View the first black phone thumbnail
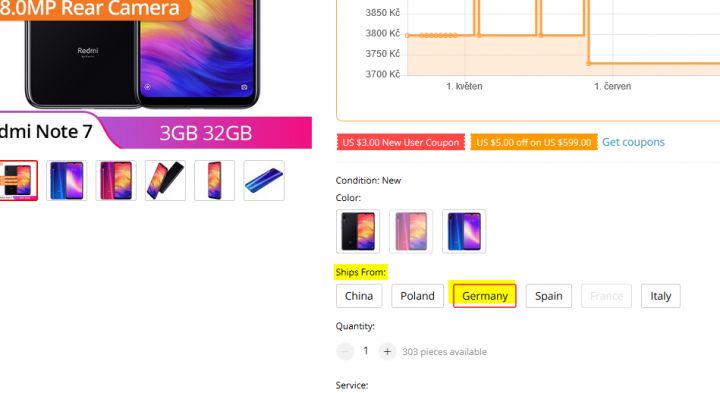Image resolution: width=720 pixels, height=393 pixels. pos(17,180)
